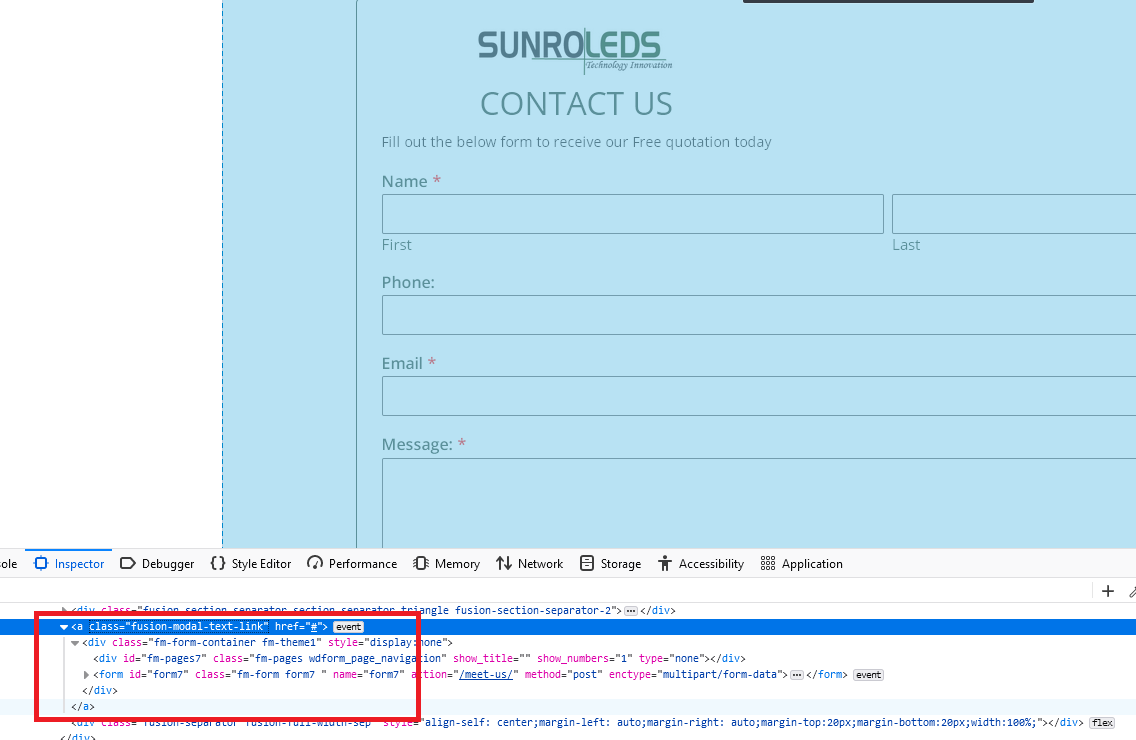Switch to the Debugger tab
This screenshot has height=740, width=1136.
tap(157, 564)
